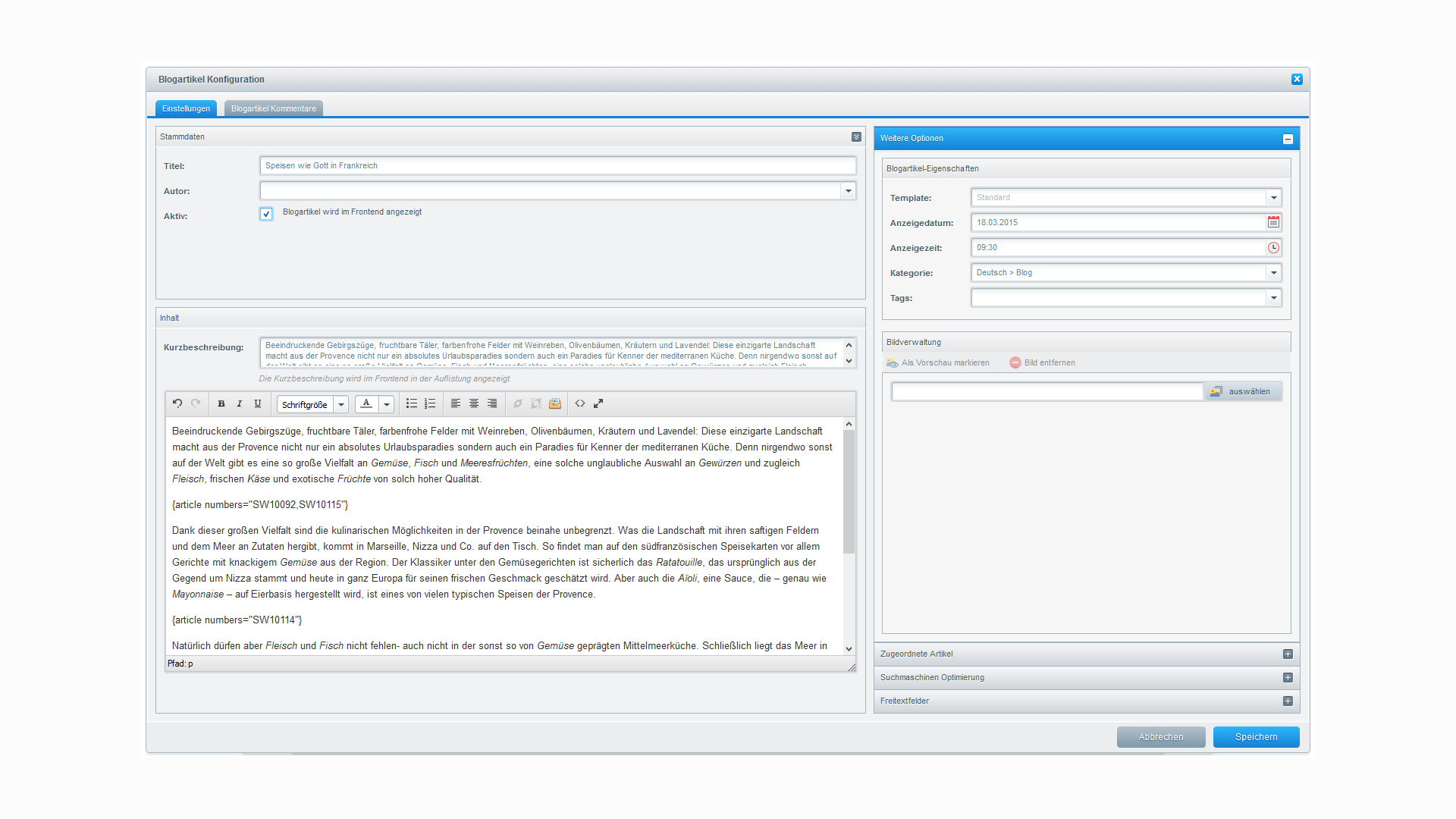Uncheck the Aktiv frontend display checkbox

tap(266, 214)
